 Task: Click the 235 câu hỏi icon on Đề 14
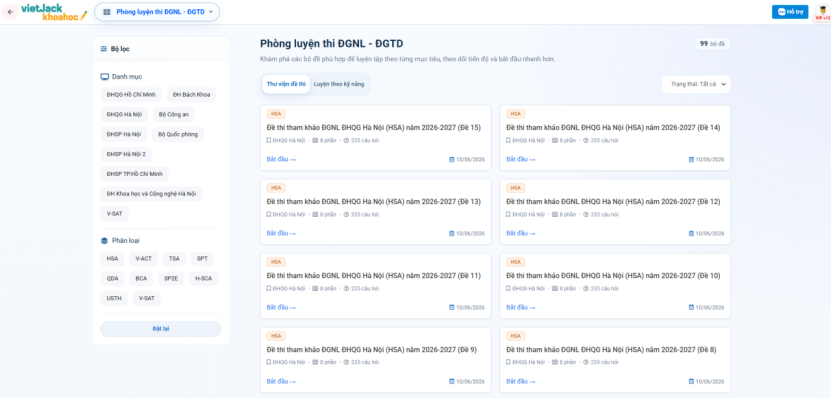click(586, 141)
